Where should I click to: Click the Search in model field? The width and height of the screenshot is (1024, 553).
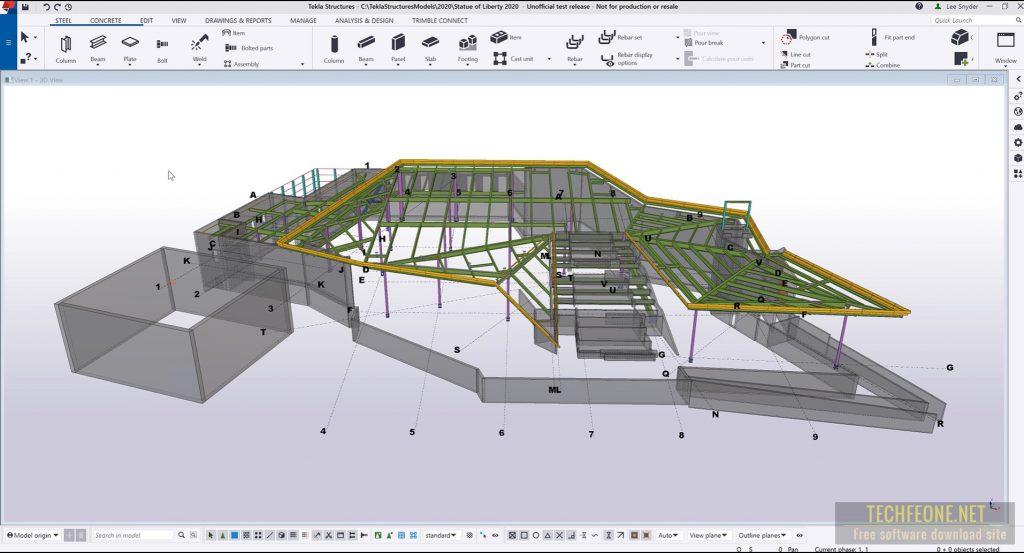(133, 535)
